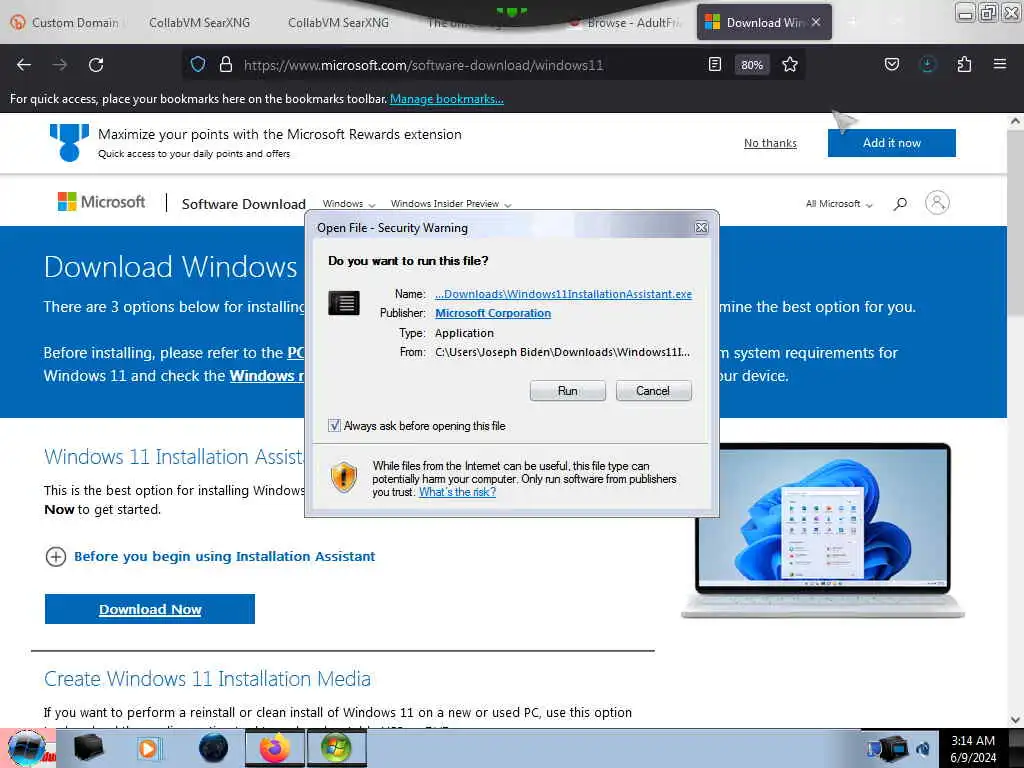
Task: Close the Security Warning dialog with X
Action: 701,227
